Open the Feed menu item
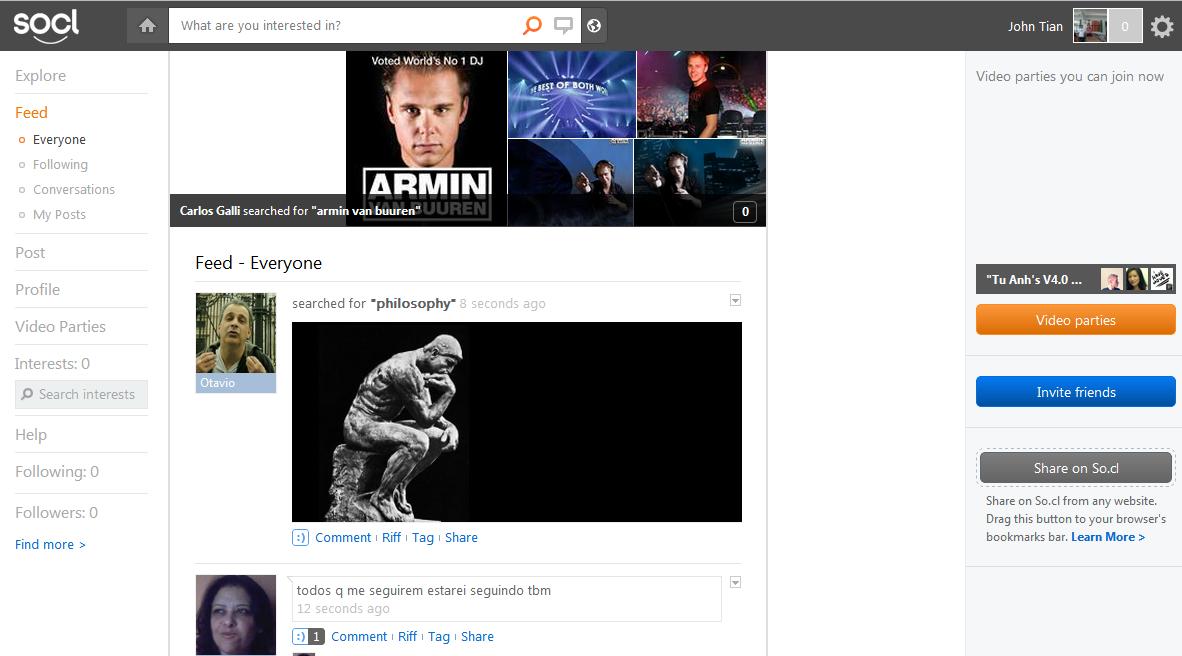 [x=32, y=112]
